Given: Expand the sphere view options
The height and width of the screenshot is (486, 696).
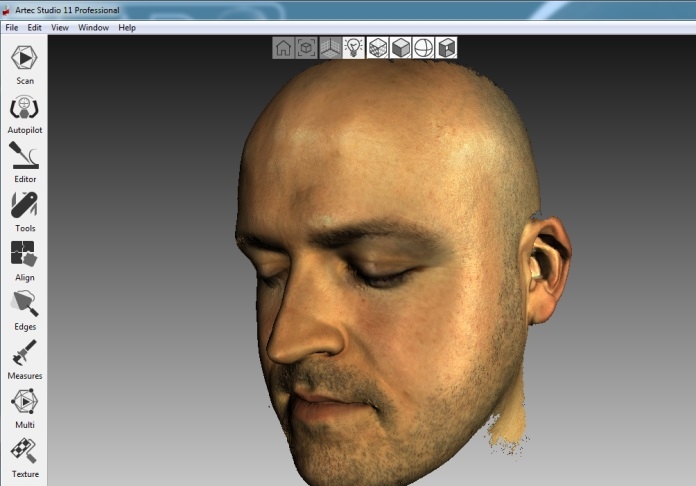Looking at the screenshot, I should click(423, 48).
